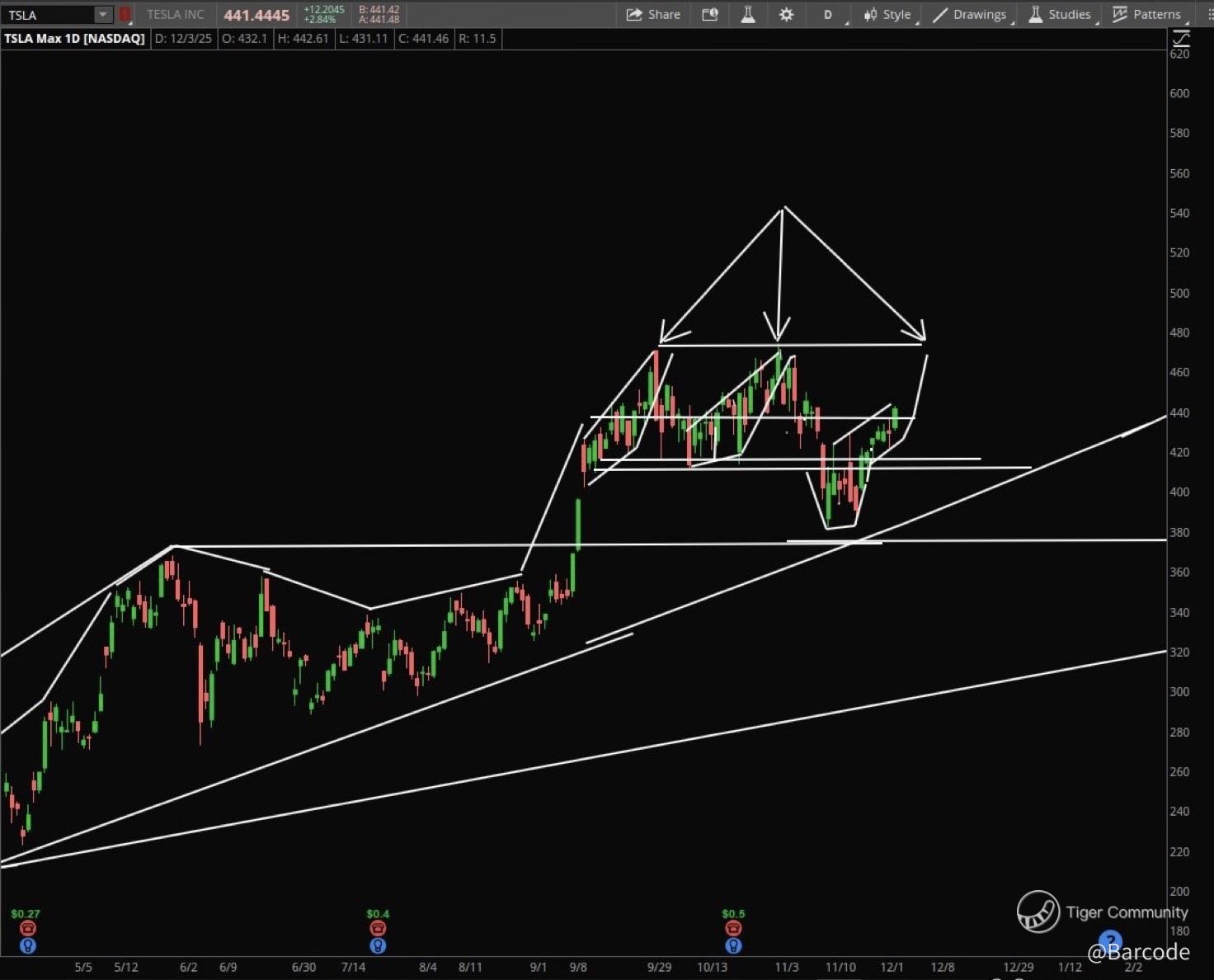Image resolution: width=1214 pixels, height=980 pixels.
Task: Click the 7/14 date on the time axis
Action: (x=353, y=967)
